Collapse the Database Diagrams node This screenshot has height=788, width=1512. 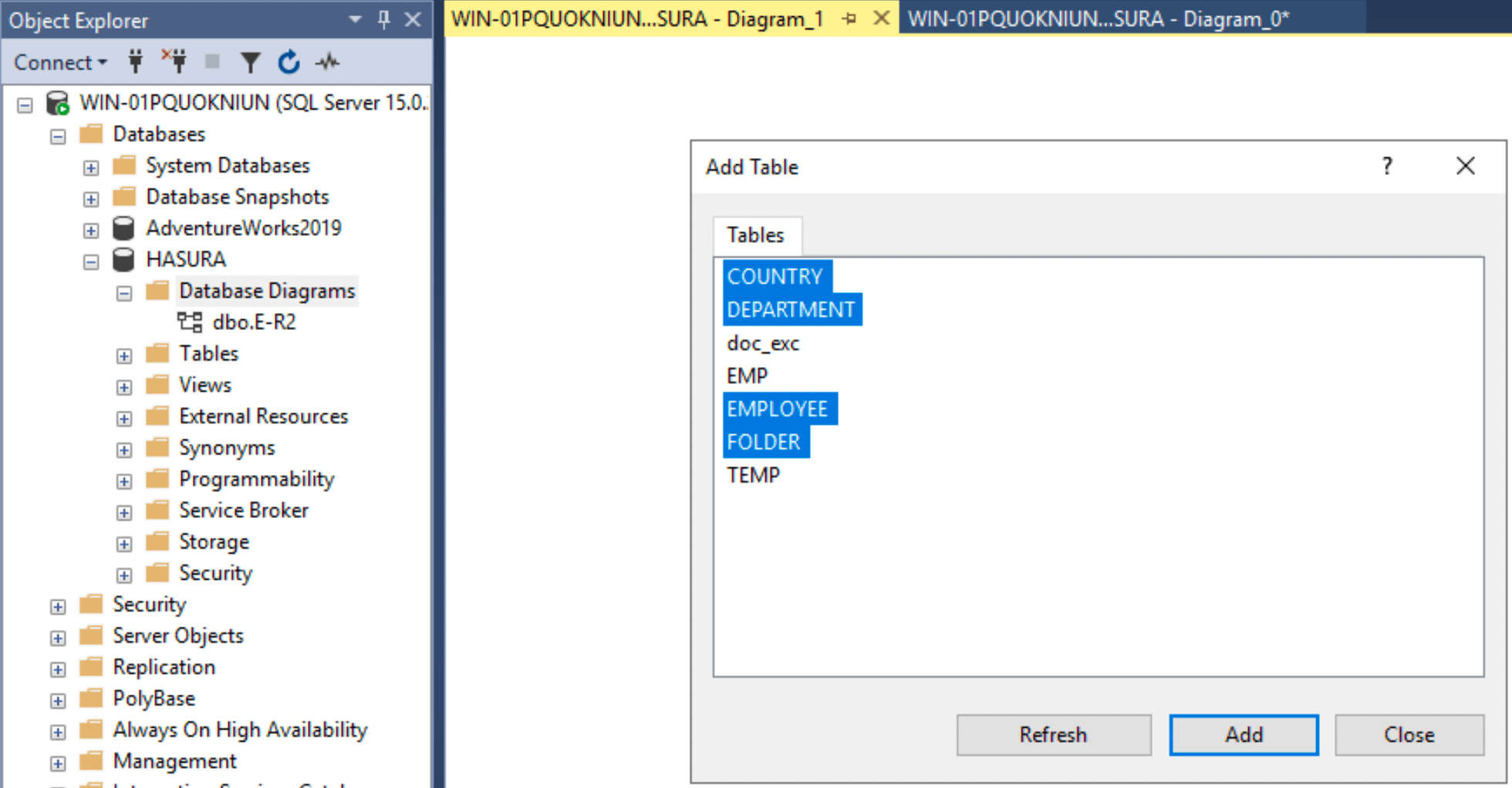(x=124, y=293)
